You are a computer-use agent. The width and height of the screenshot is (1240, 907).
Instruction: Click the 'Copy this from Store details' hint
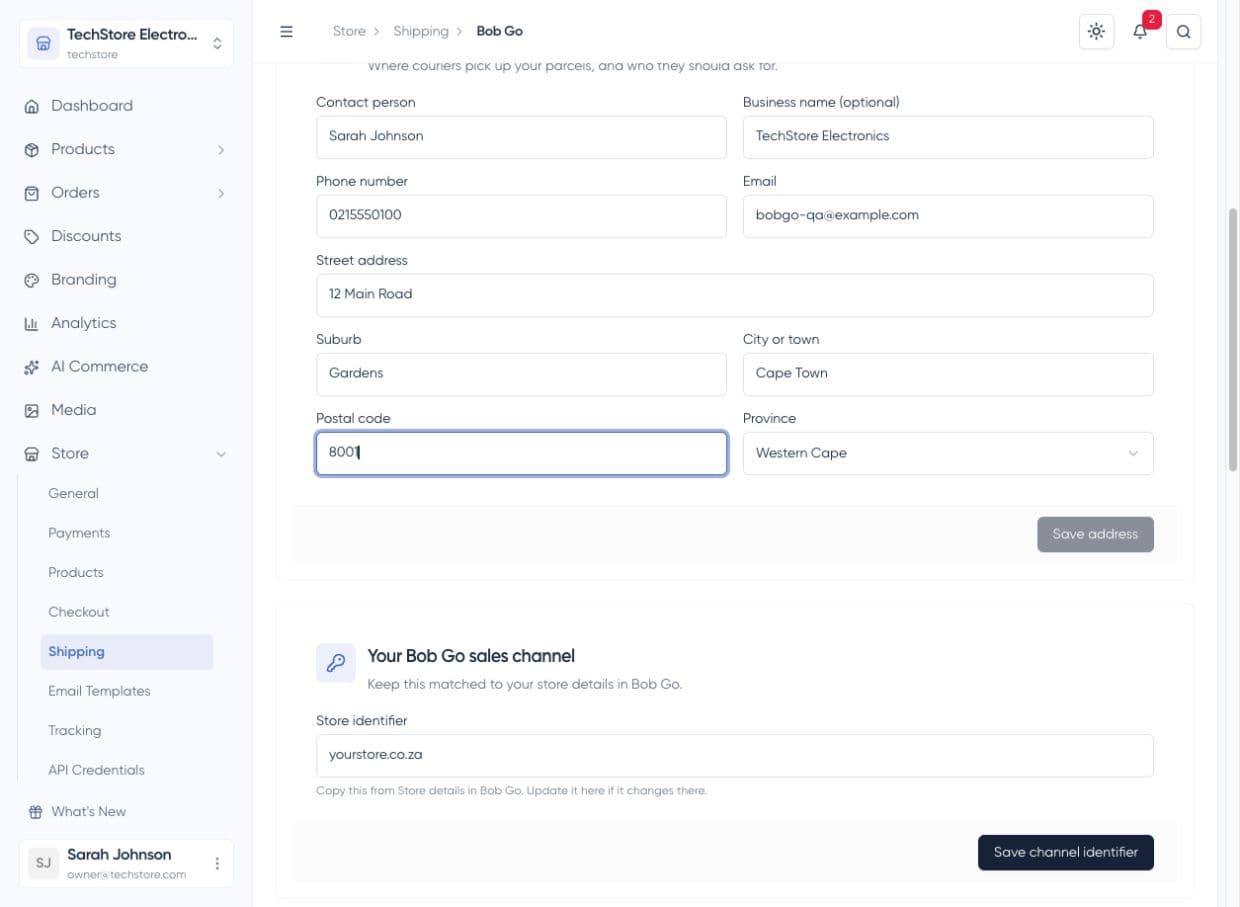pyautogui.click(x=511, y=791)
